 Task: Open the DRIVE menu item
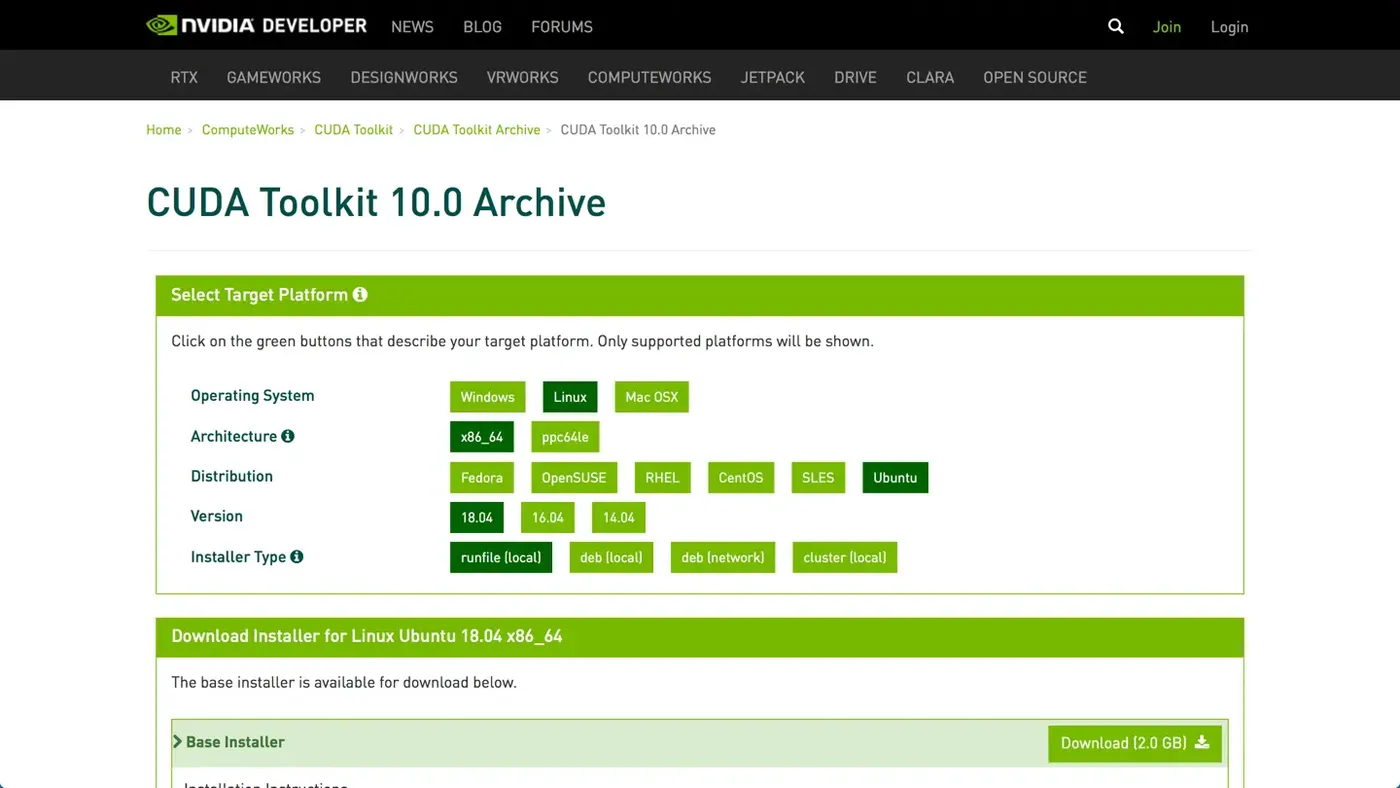[x=855, y=77]
